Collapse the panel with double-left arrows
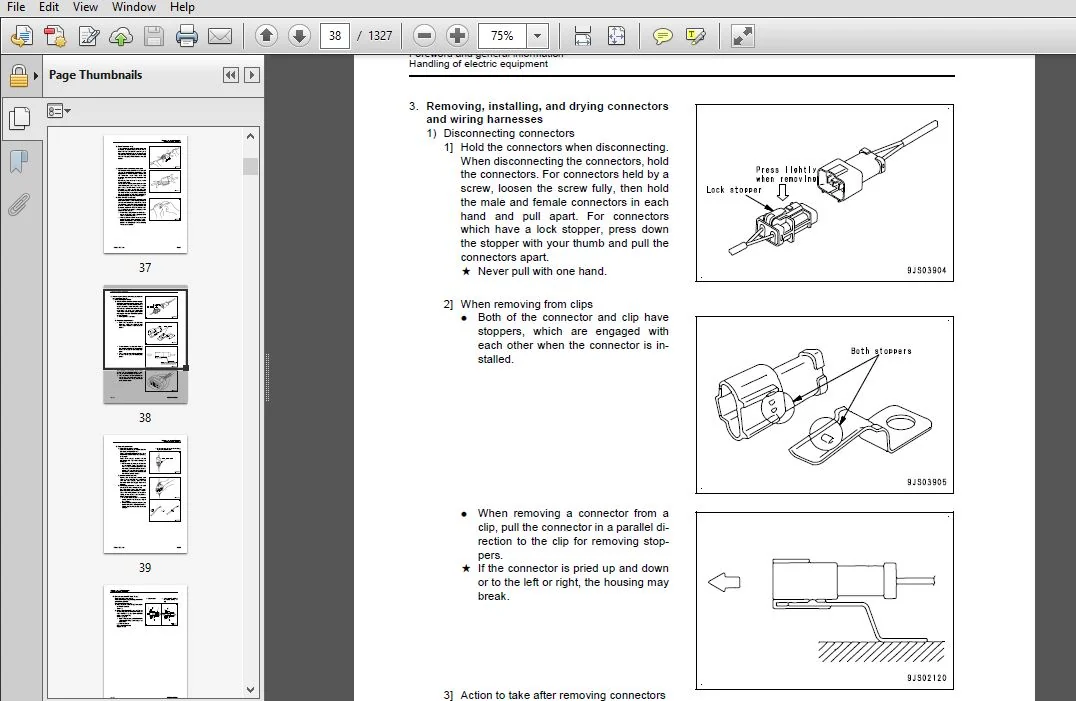Image resolution: width=1076 pixels, height=701 pixels. pyautogui.click(x=231, y=75)
